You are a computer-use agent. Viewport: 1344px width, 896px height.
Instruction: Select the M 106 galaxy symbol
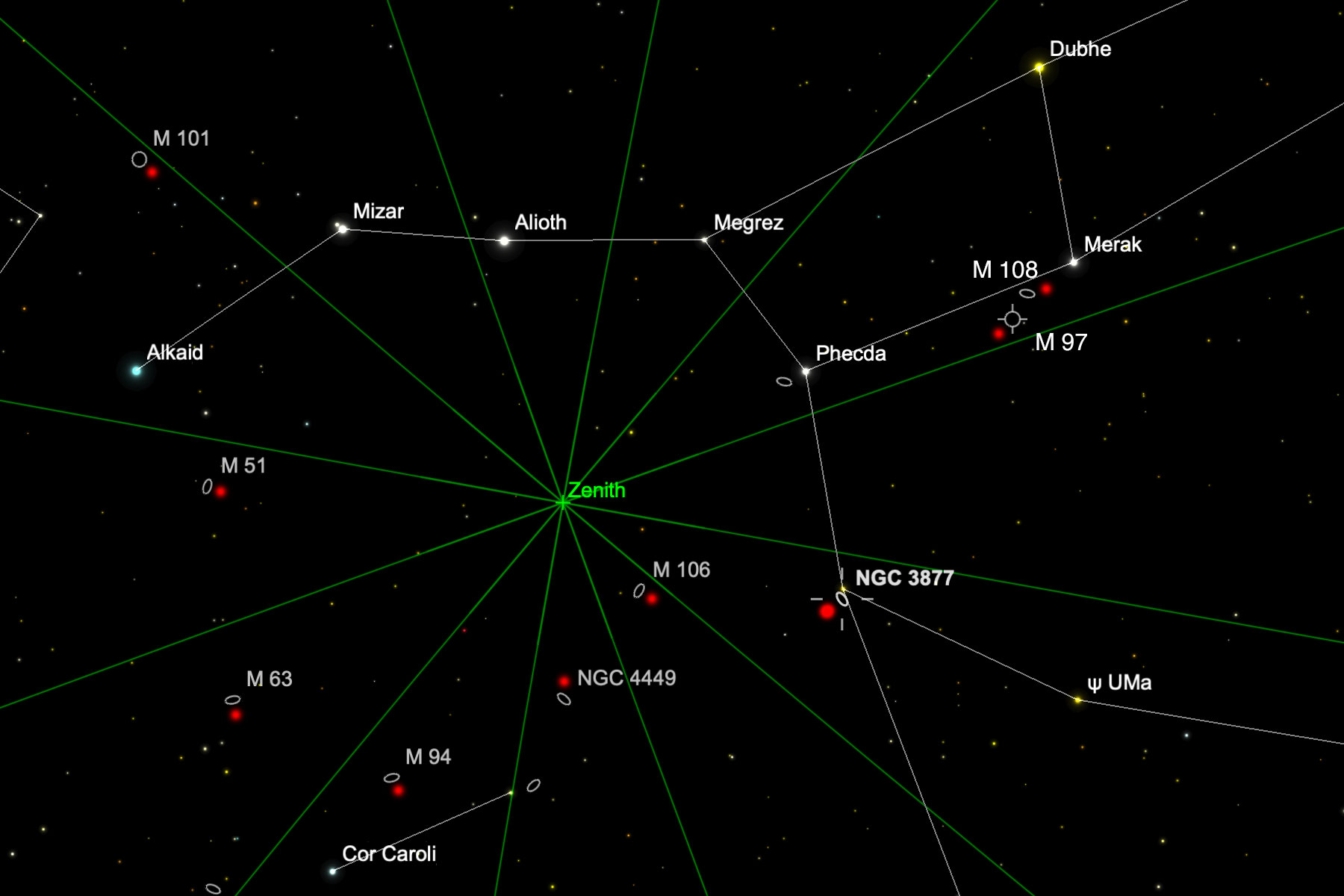click(639, 591)
